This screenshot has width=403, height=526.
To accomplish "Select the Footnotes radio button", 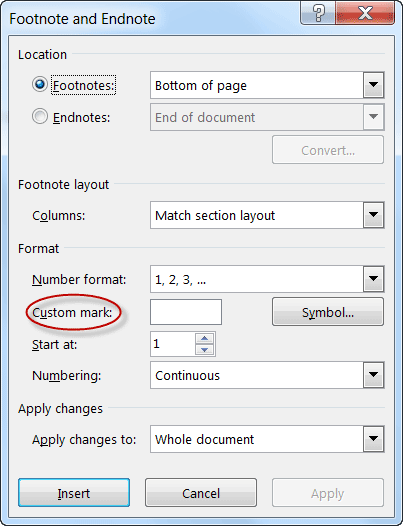I will (40, 85).
